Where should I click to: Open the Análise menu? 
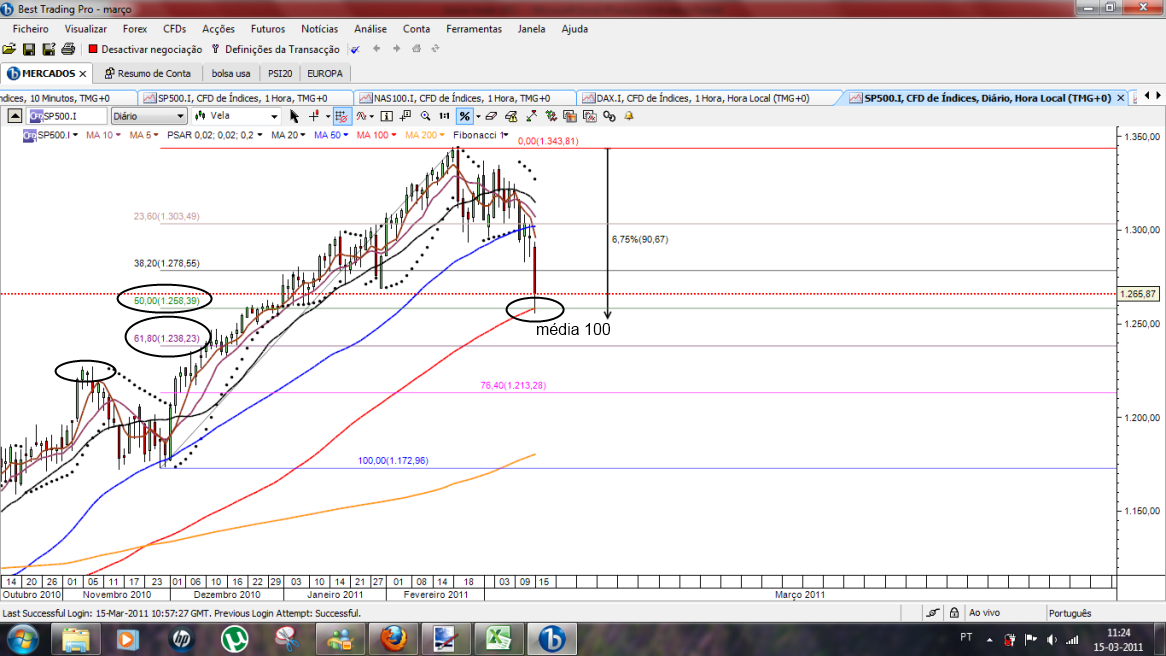(x=370, y=29)
